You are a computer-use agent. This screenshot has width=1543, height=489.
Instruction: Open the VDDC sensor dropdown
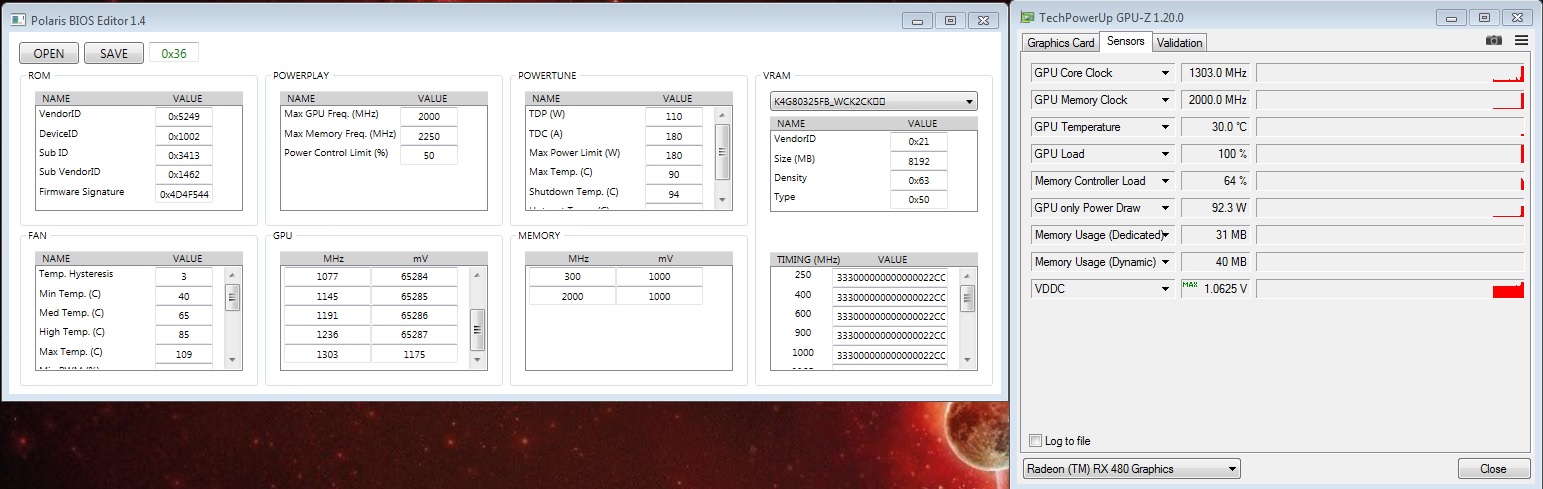(1166, 289)
